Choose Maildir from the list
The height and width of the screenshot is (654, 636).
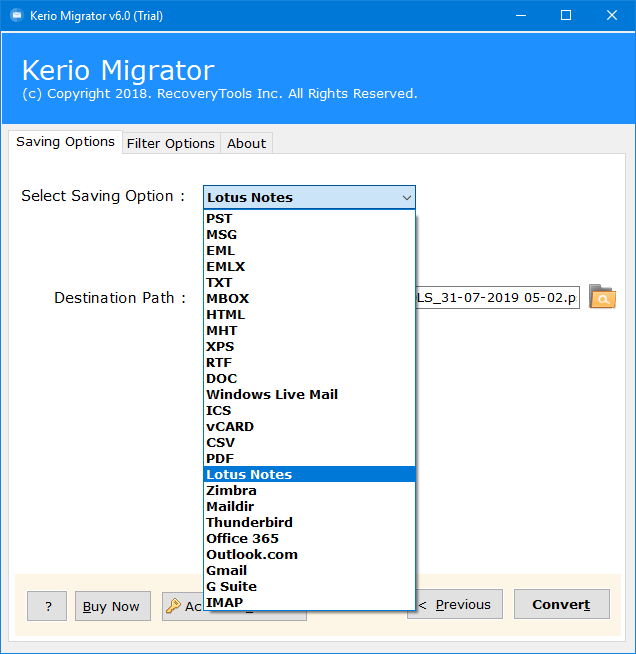[x=309, y=506]
